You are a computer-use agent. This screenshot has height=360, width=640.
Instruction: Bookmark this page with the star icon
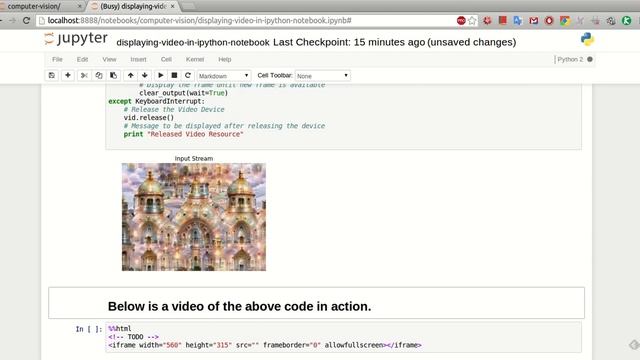(x=472, y=20)
